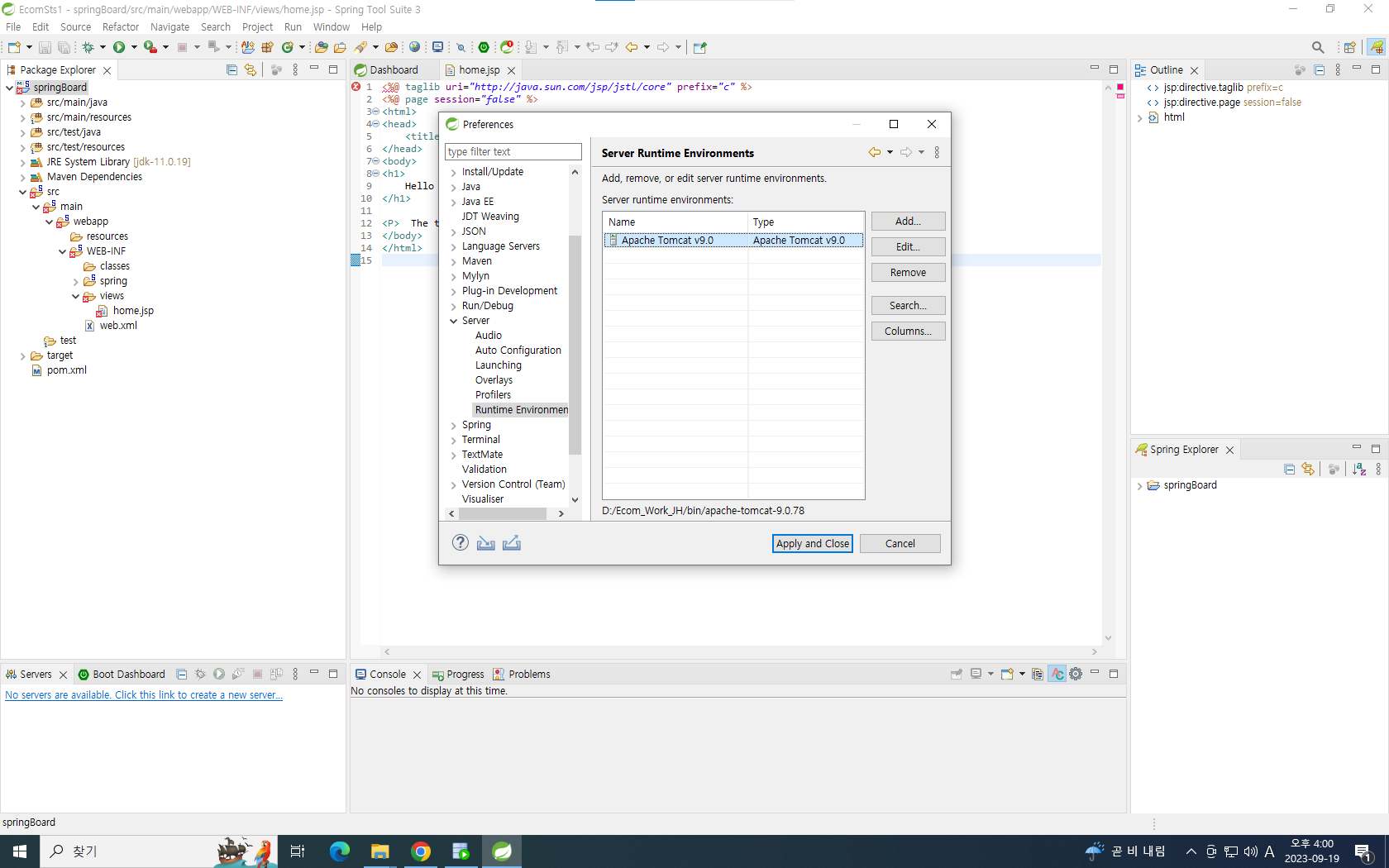Click the New file toolbar icon
The width and height of the screenshot is (1389, 868).
pyautogui.click(x=14, y=47)
